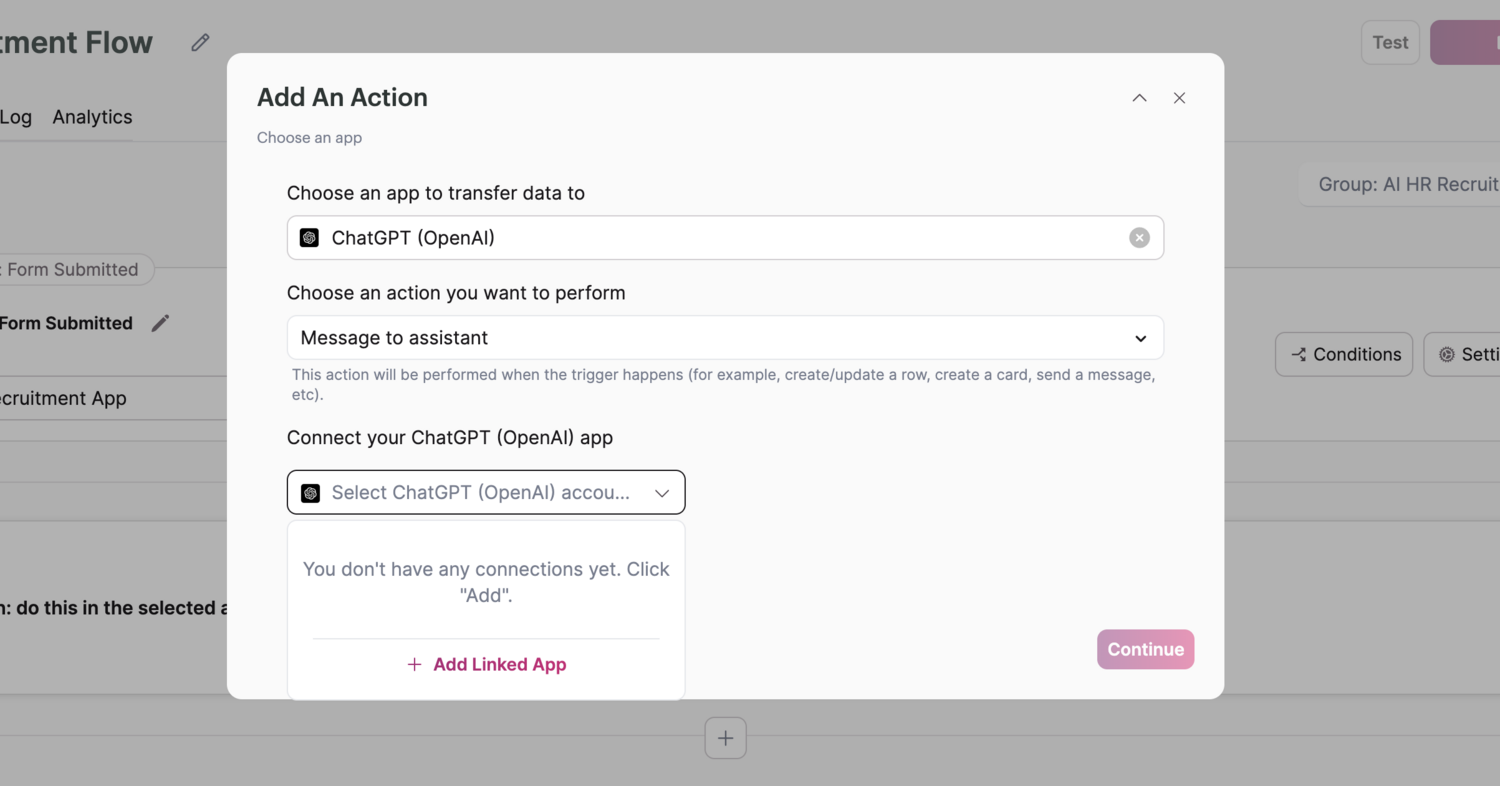Viewport: 1500px width, 786px height.
Task: Toggle the Select ChatGPT account dropdown
Action: pos(661,493)
